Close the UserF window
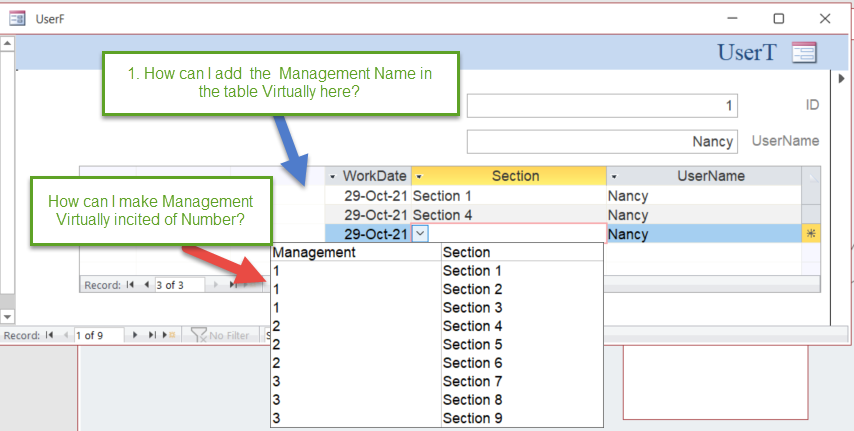This screenshot has width=854, height=431. tap(825, 19)
